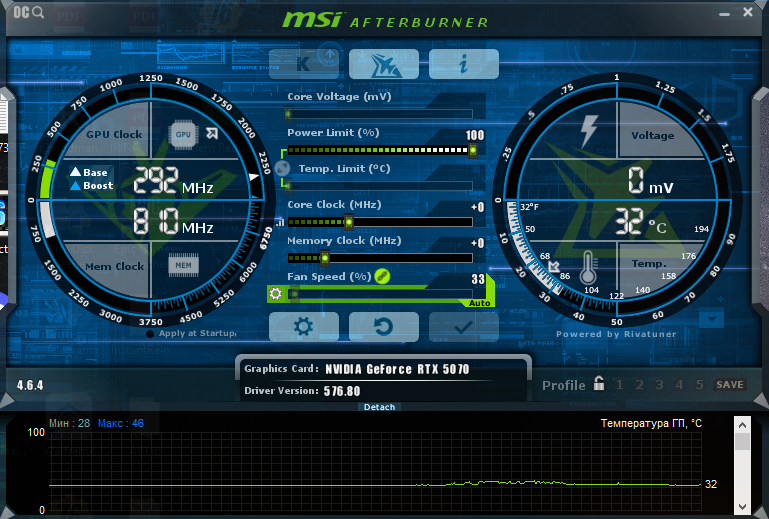Click the monitor graph scroll up arrow
769x519 pixels.
pos(742,425)
